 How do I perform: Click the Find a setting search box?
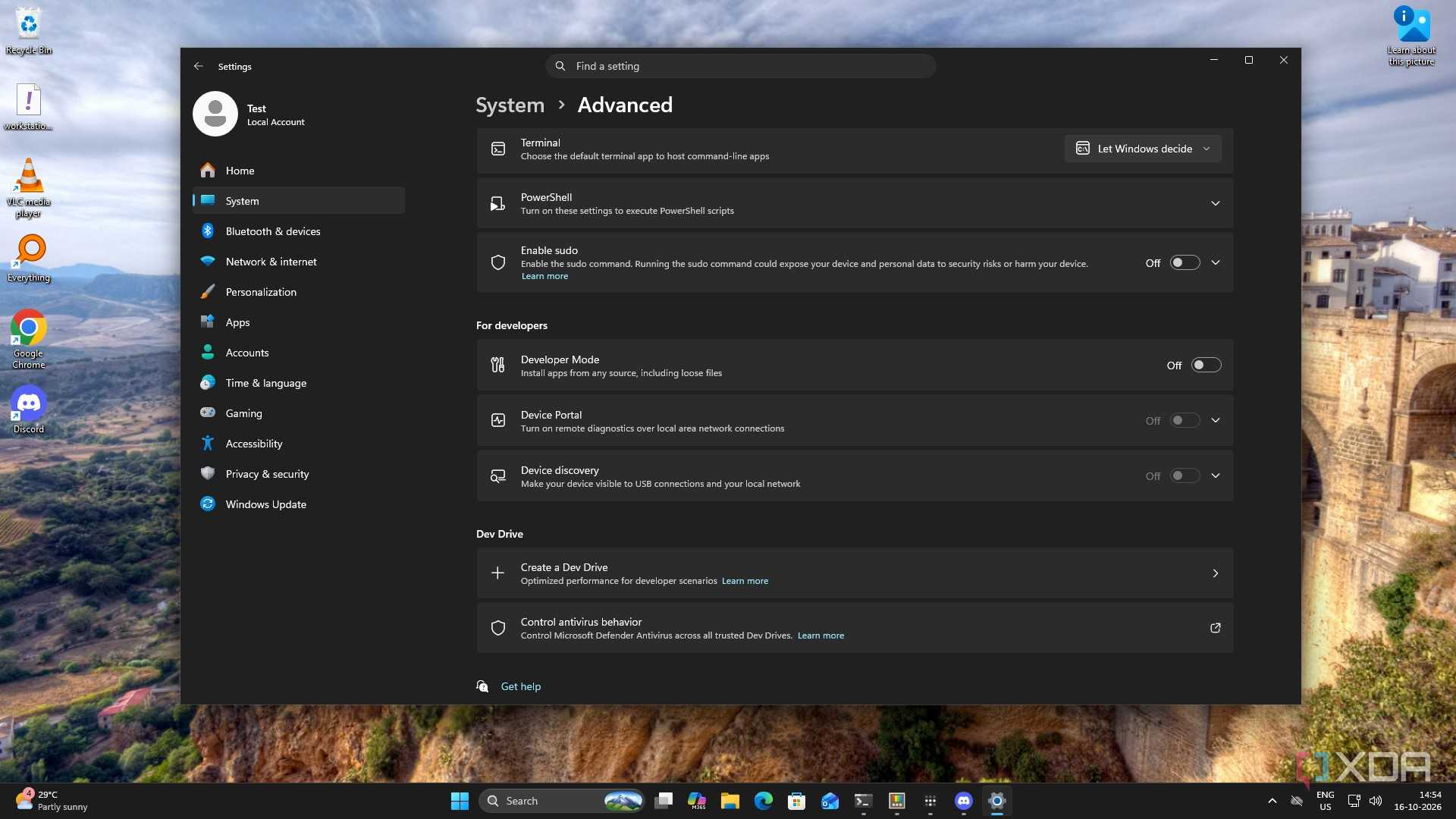tap(740, 66)
